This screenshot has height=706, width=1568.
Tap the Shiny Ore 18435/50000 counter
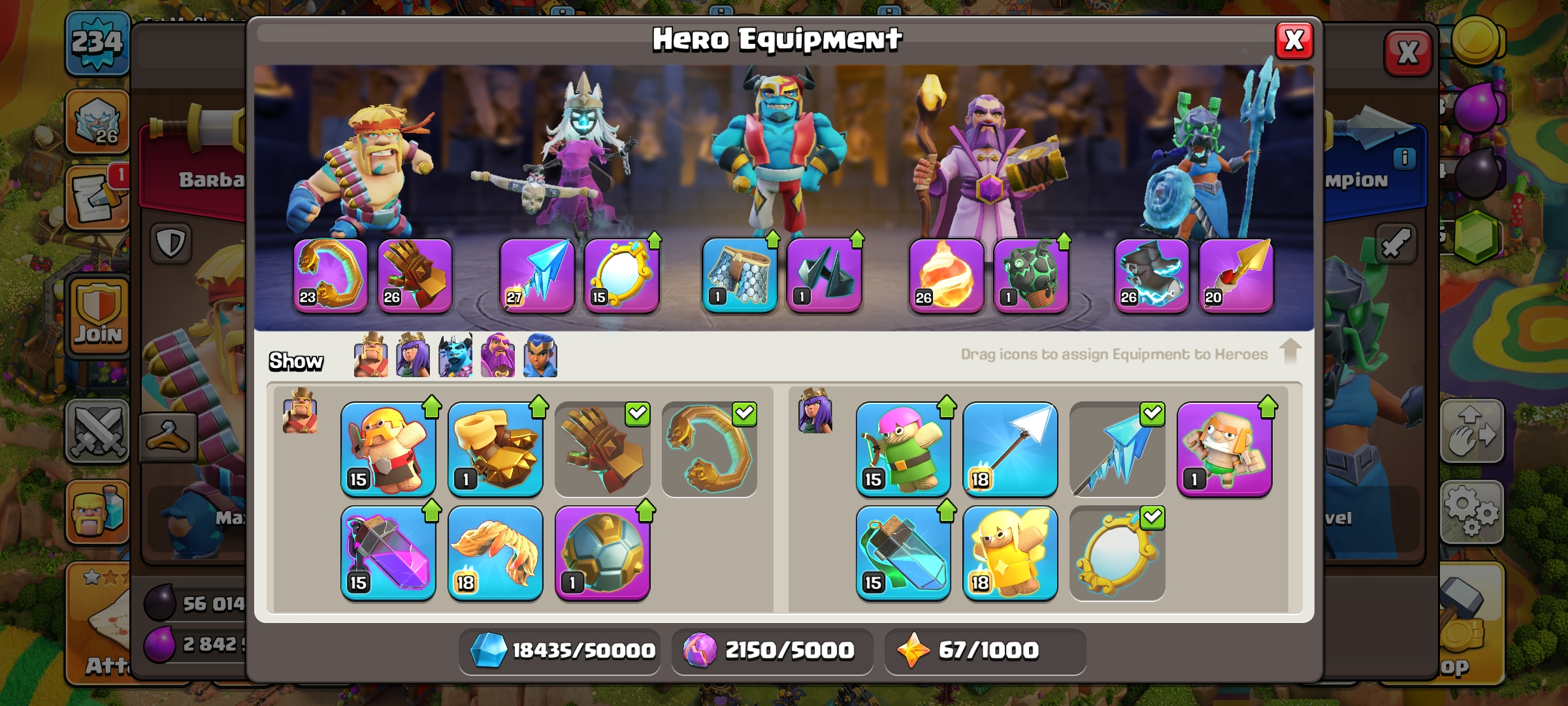pos(560,650)
